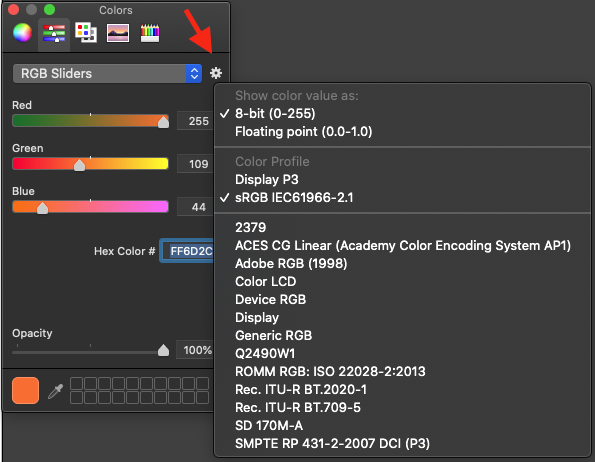Screen dimensions: 595x462
Task: Select Device RGB profile
Action: pyautogui.click(x=402, y=300)
